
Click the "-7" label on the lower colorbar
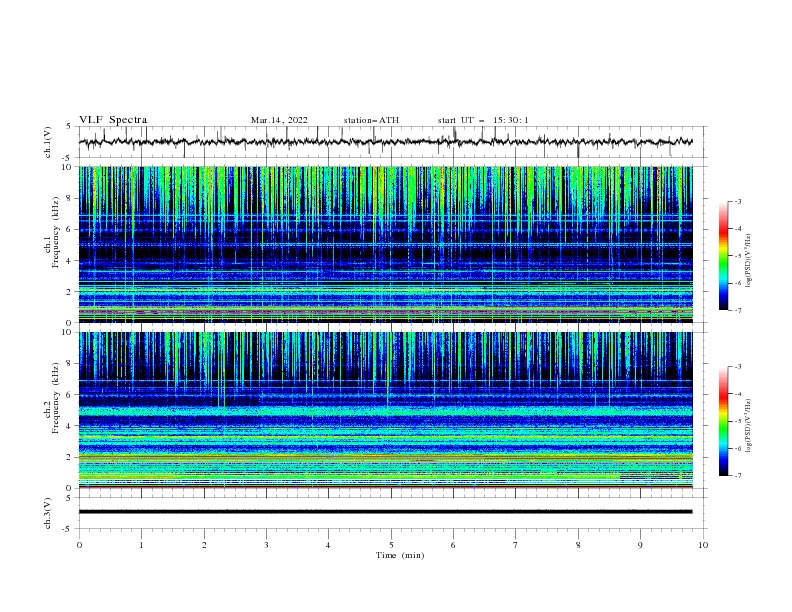(738, 475)
